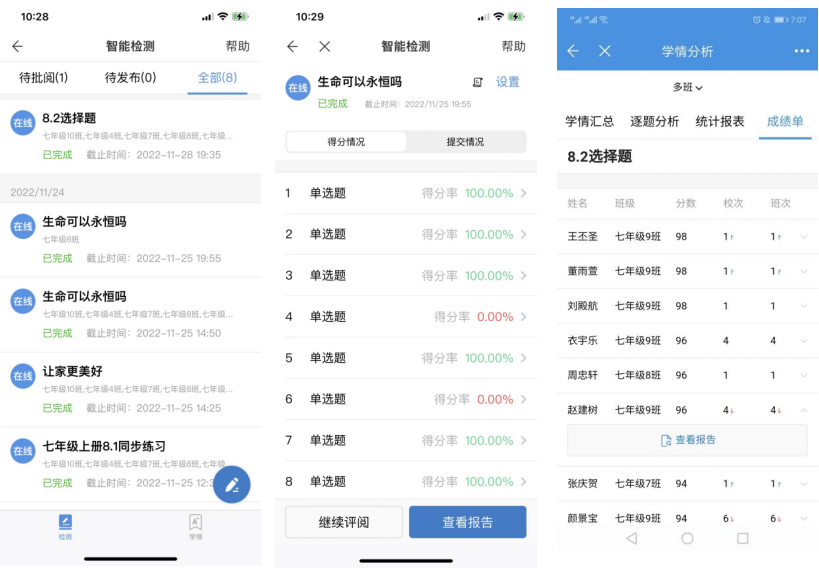Expand the 周忠轩 row chevron

804,375
